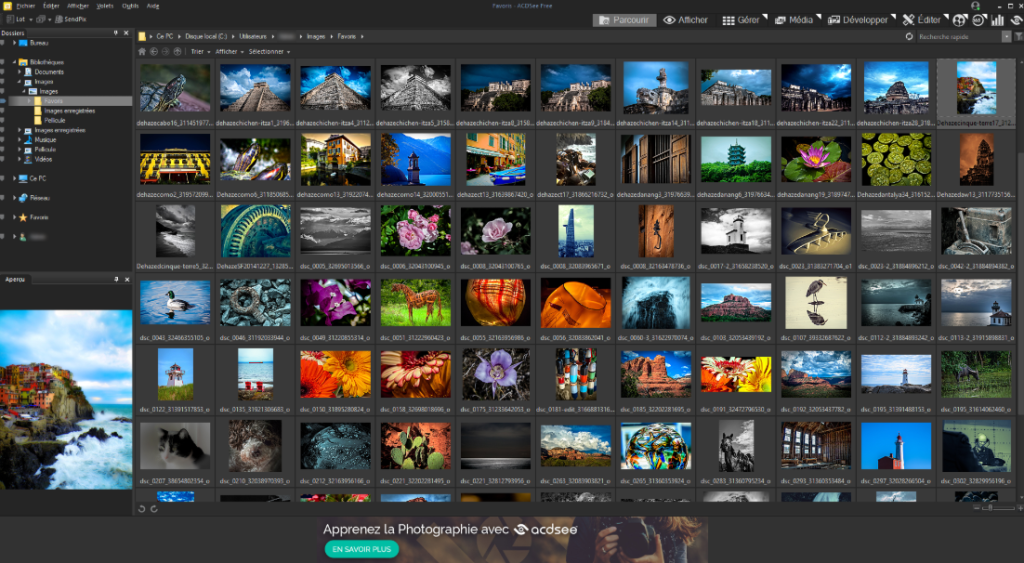Click the rotate left icon below thumbnails
The image size is (1024, 563).
click(x=141, y=509)
